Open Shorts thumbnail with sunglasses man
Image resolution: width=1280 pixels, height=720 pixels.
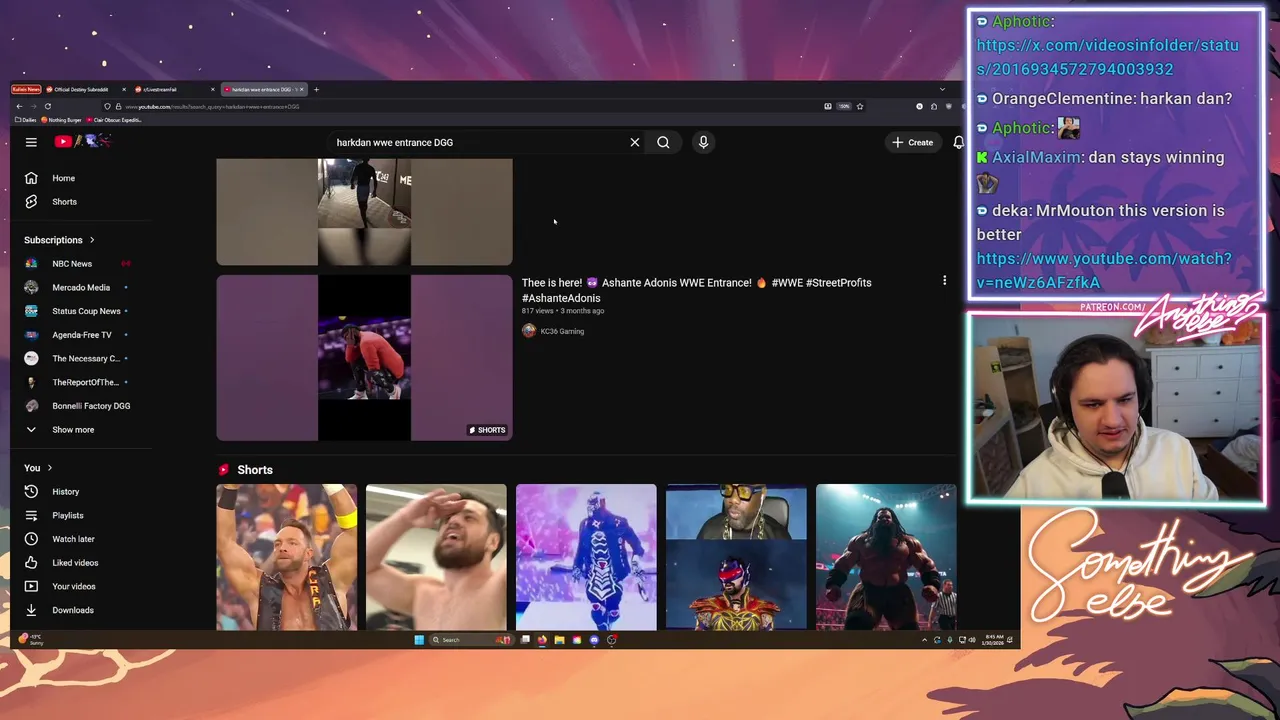click(736, 557)
